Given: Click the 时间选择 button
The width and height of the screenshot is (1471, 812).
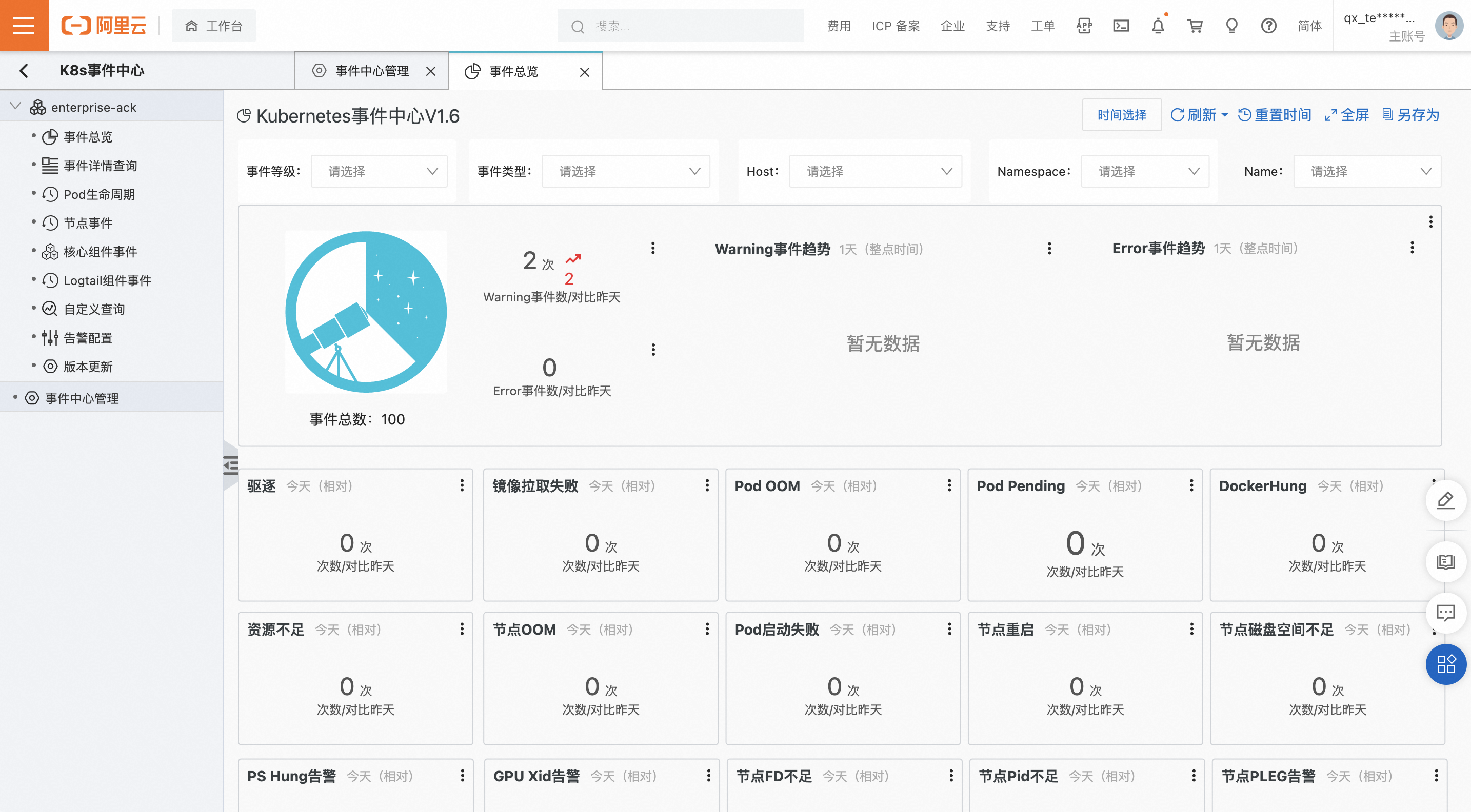Looking at the screenshot, I should point(1121,115).
